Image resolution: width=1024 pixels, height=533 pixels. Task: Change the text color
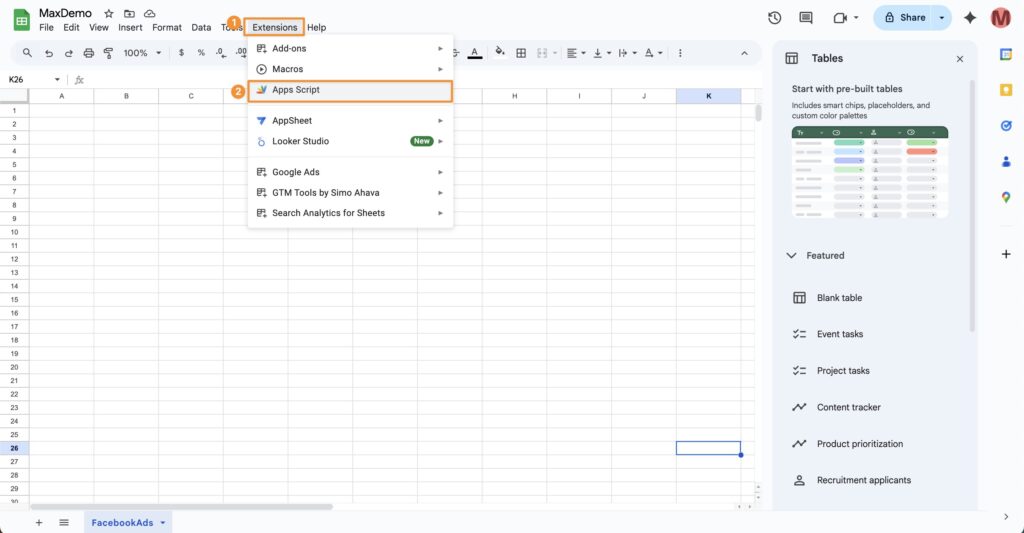475,53
